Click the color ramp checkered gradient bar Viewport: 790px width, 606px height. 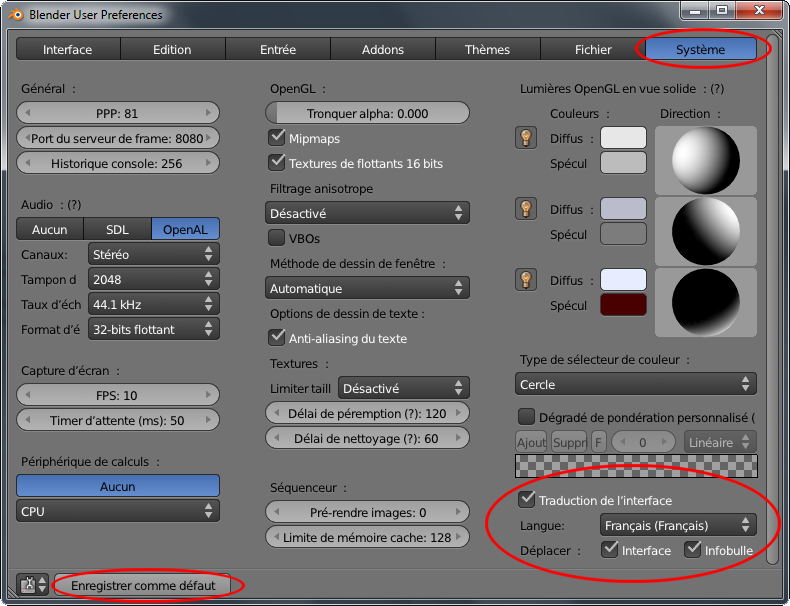coord(636,466)
